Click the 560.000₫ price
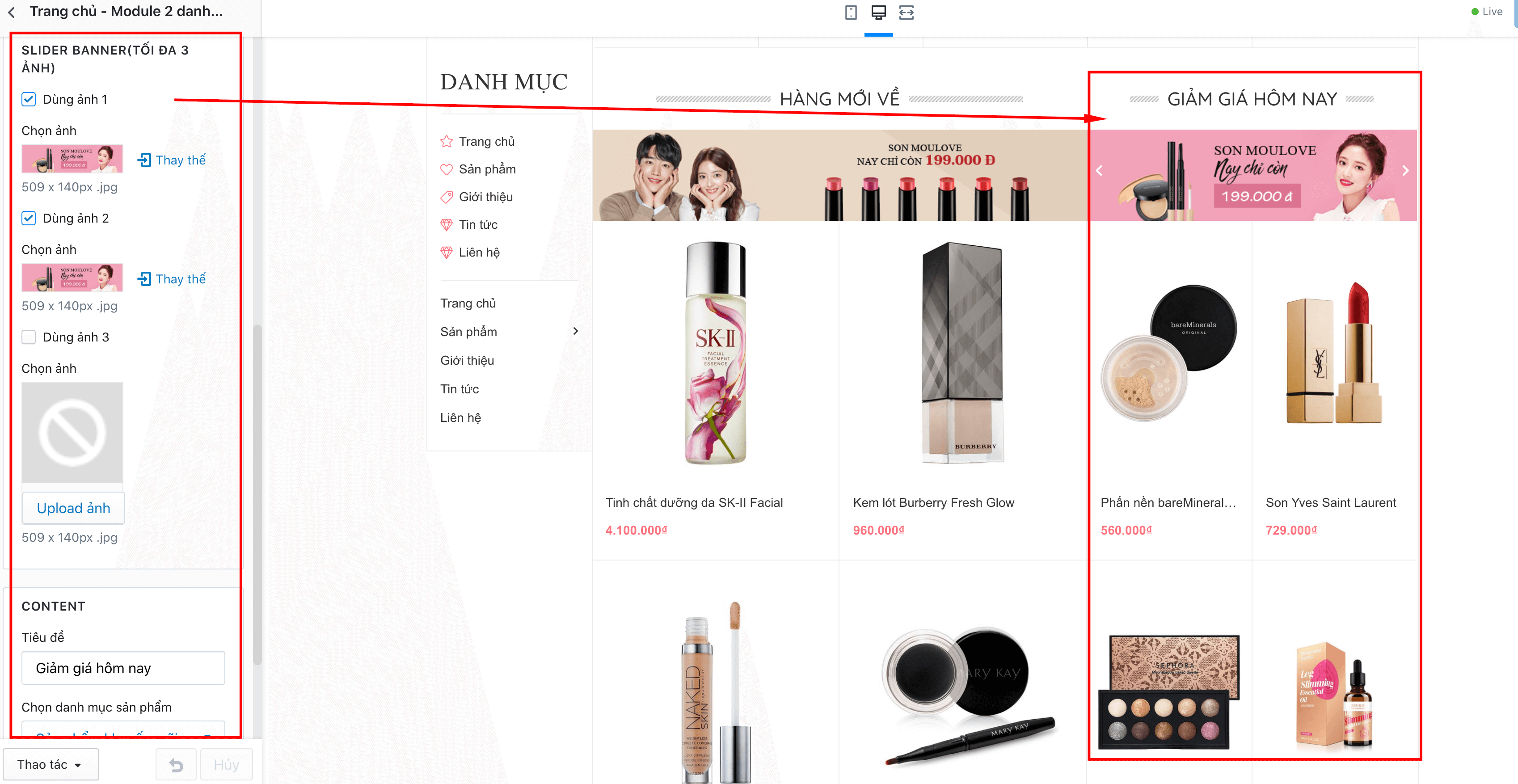 [x=1126, y=531]
